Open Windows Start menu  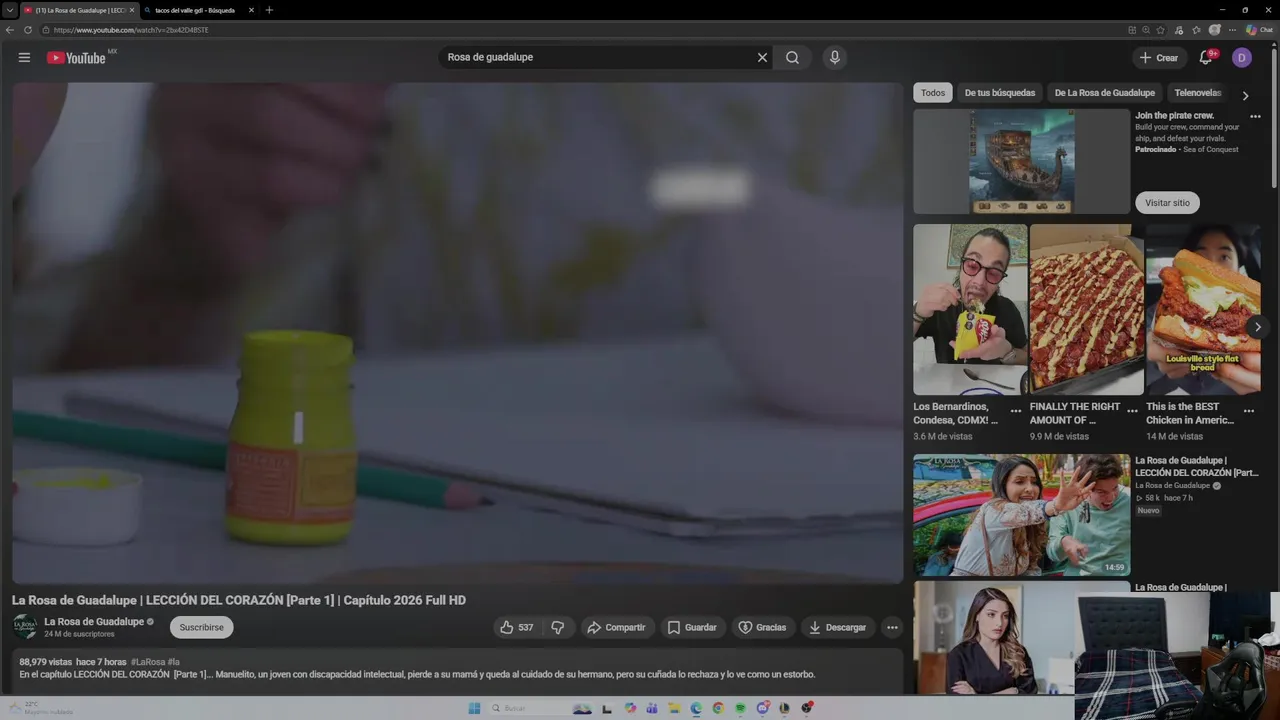click(474, 708)
